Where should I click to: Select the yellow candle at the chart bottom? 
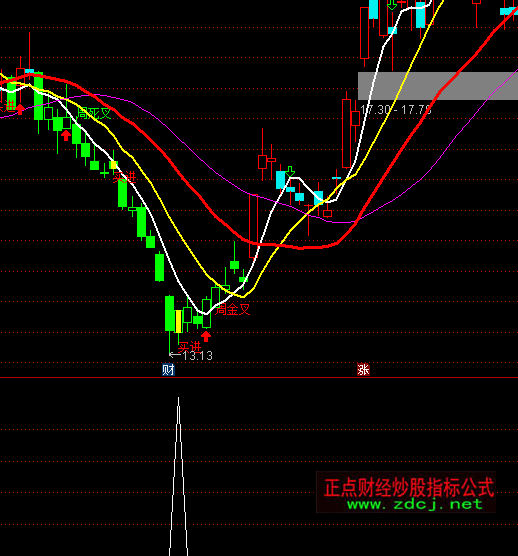(x=178, y=321)
